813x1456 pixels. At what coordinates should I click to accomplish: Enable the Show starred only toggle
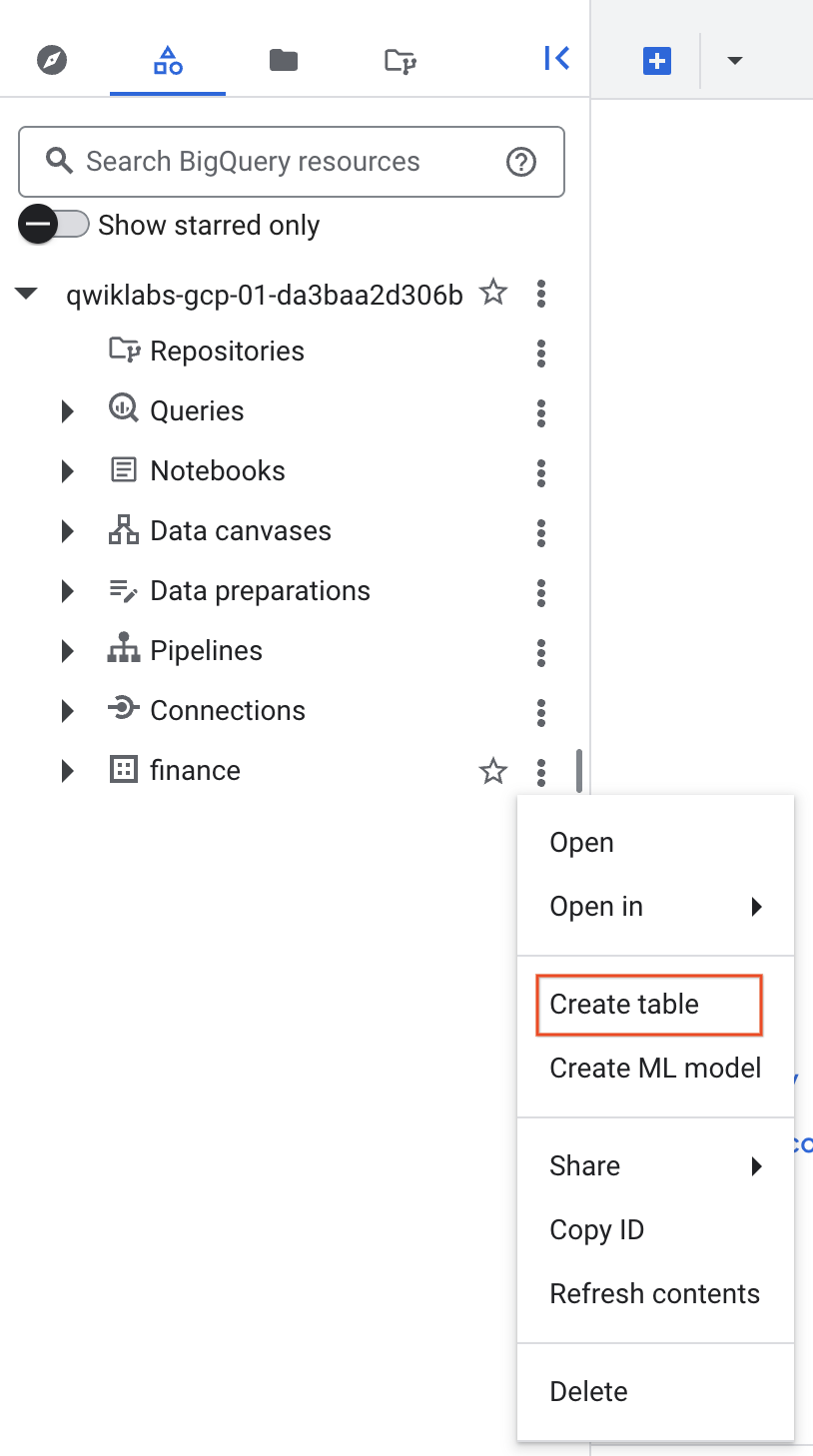(x=54, y=225)
